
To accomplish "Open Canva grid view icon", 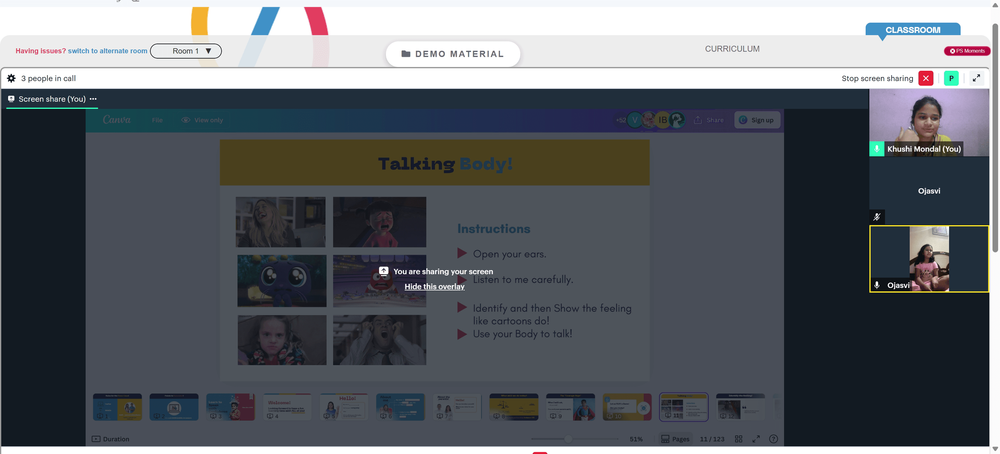I will (x=739, y=439).
